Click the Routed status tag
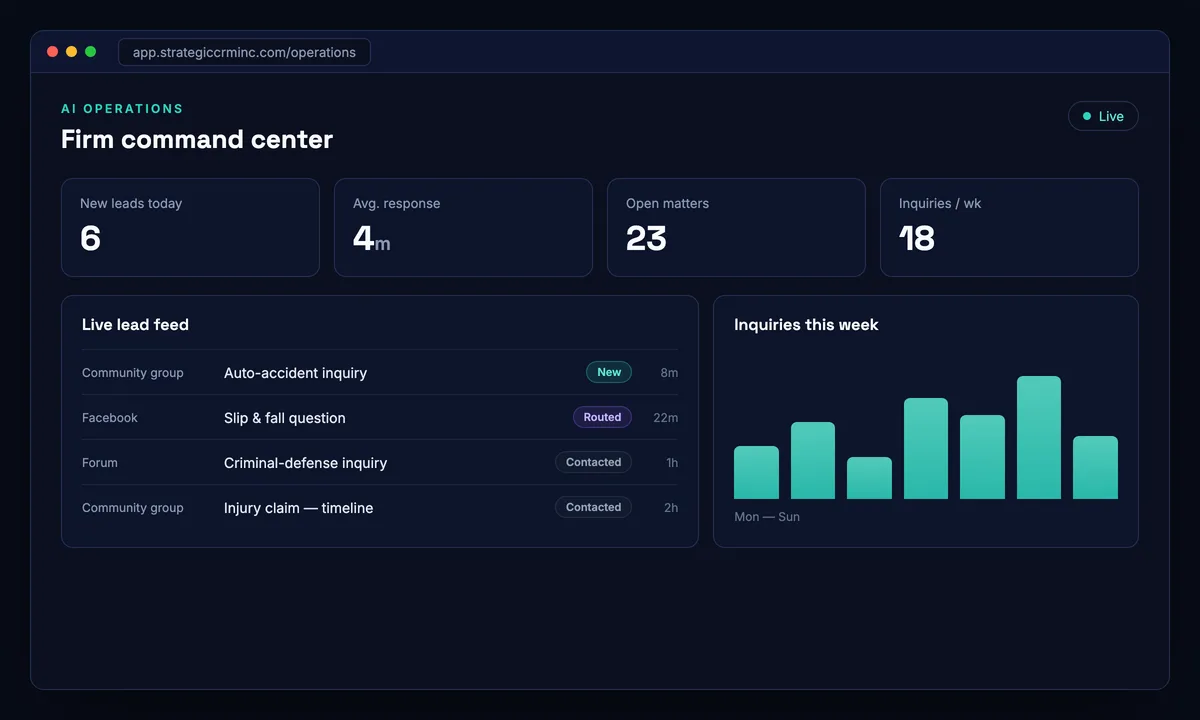1200x720 pixels. tap(602, 417)
